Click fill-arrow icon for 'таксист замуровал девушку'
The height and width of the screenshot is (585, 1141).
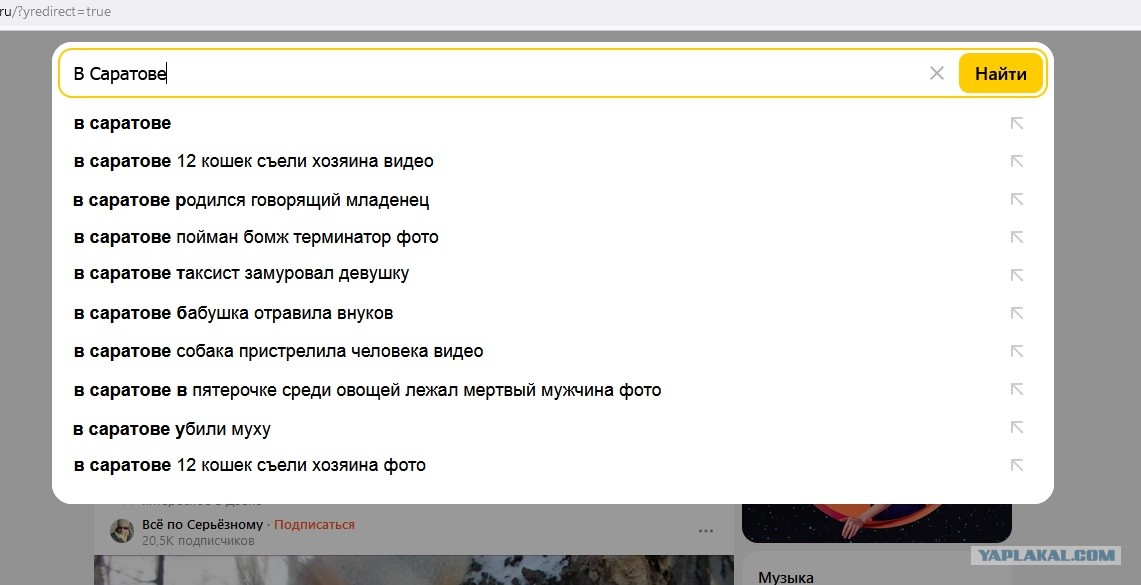coord(1017,275)
